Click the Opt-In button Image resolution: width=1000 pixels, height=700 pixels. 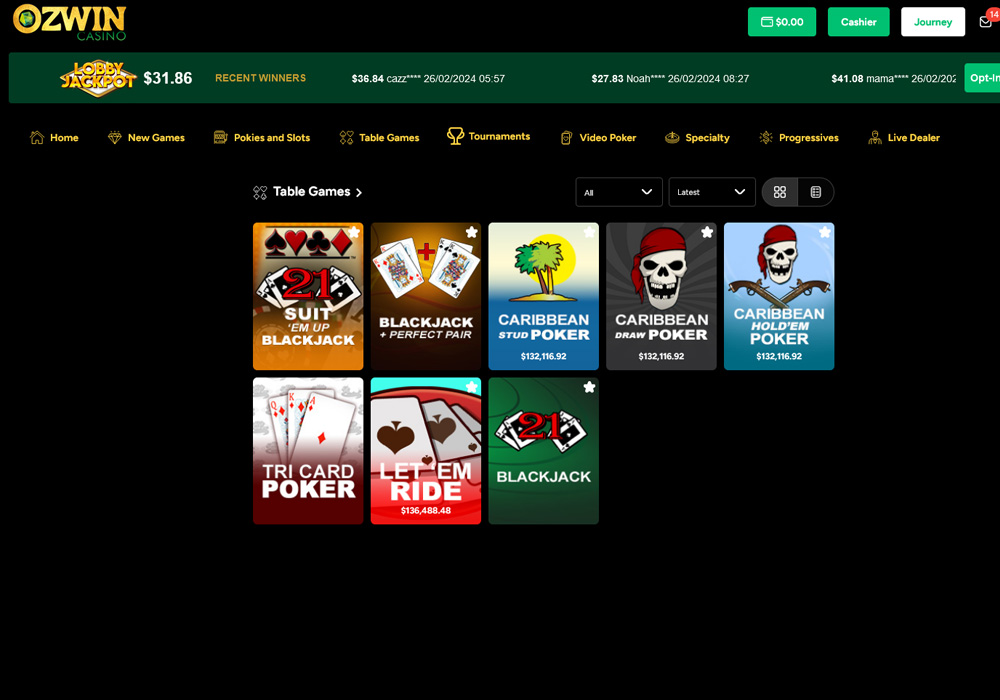tap(983, 78)
